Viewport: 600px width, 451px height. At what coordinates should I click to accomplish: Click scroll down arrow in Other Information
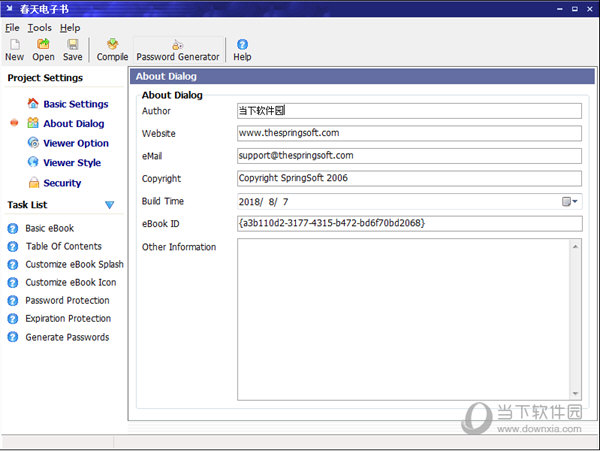point(575,393)
